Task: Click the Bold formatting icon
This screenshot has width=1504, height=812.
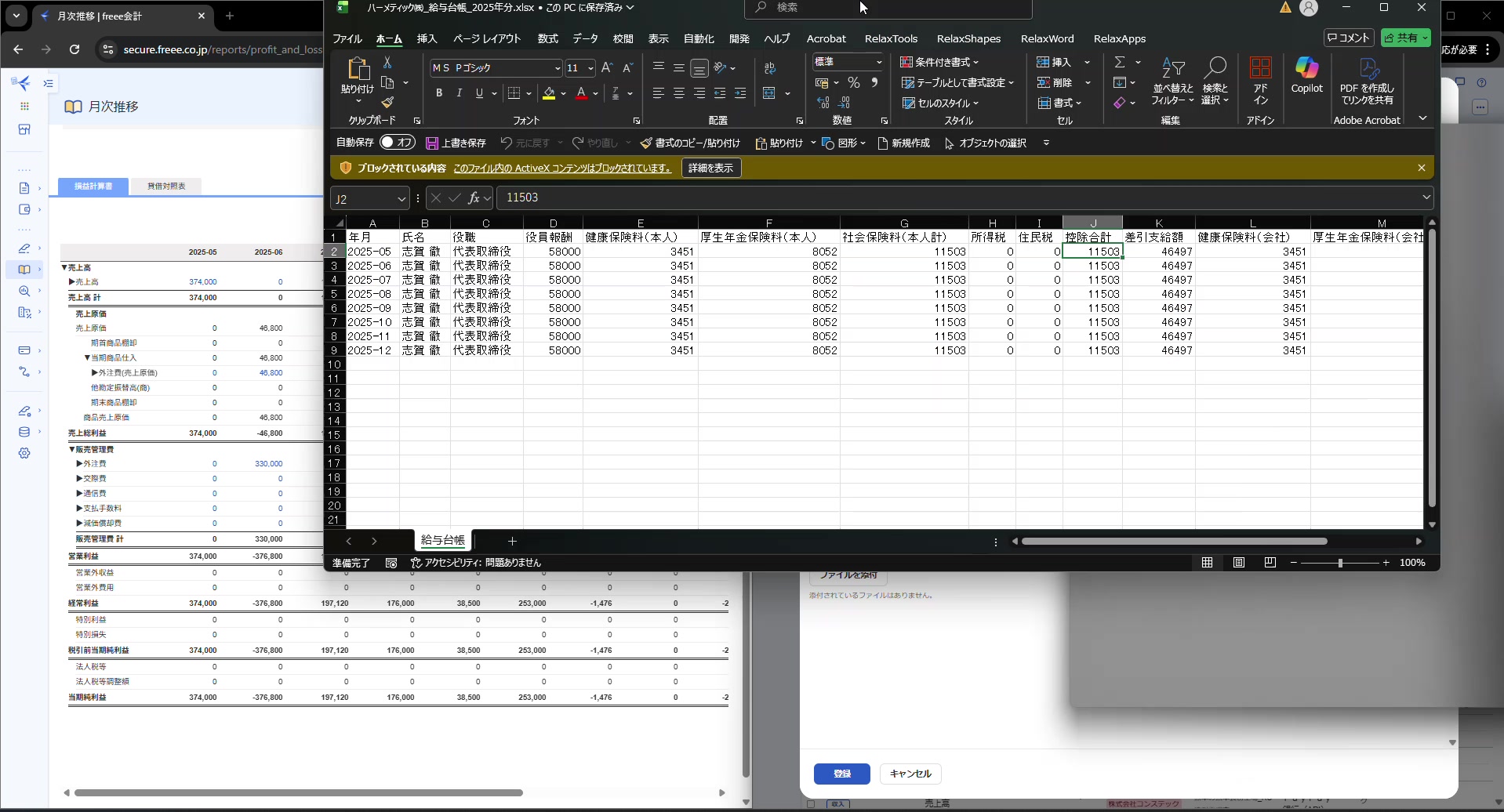Action: 439,93
